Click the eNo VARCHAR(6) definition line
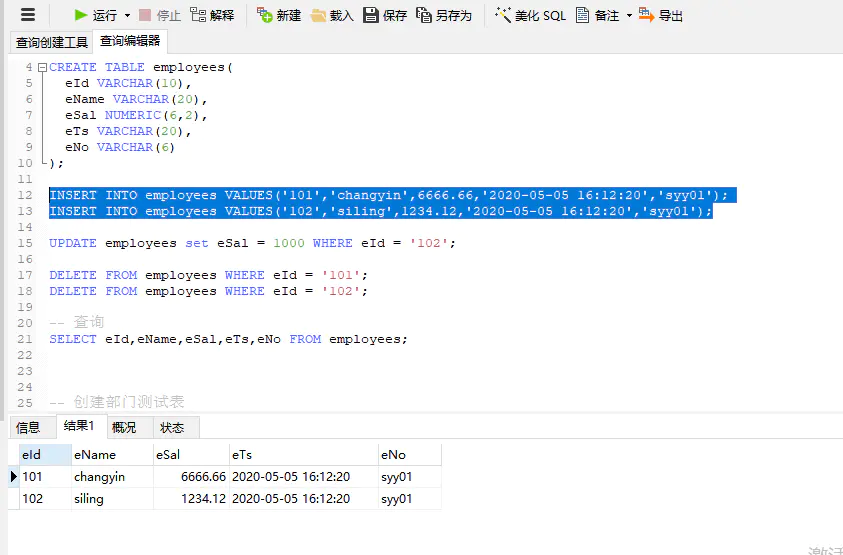The width and height of the screenshot is (843, 555). (120, 147)
